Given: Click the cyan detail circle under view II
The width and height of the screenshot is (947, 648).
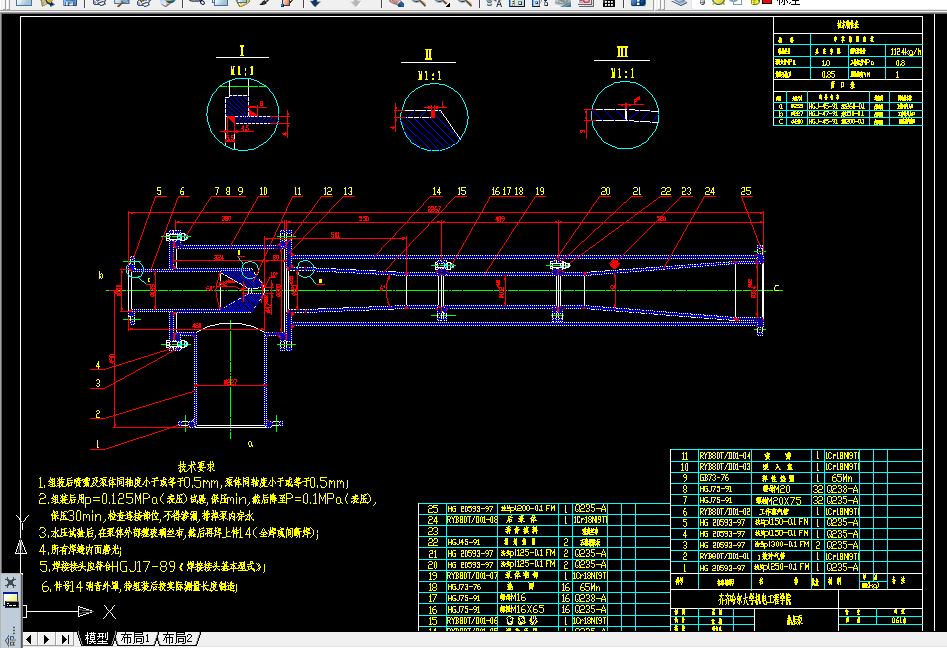Looking at the screenshot, I should pos(434,117).
